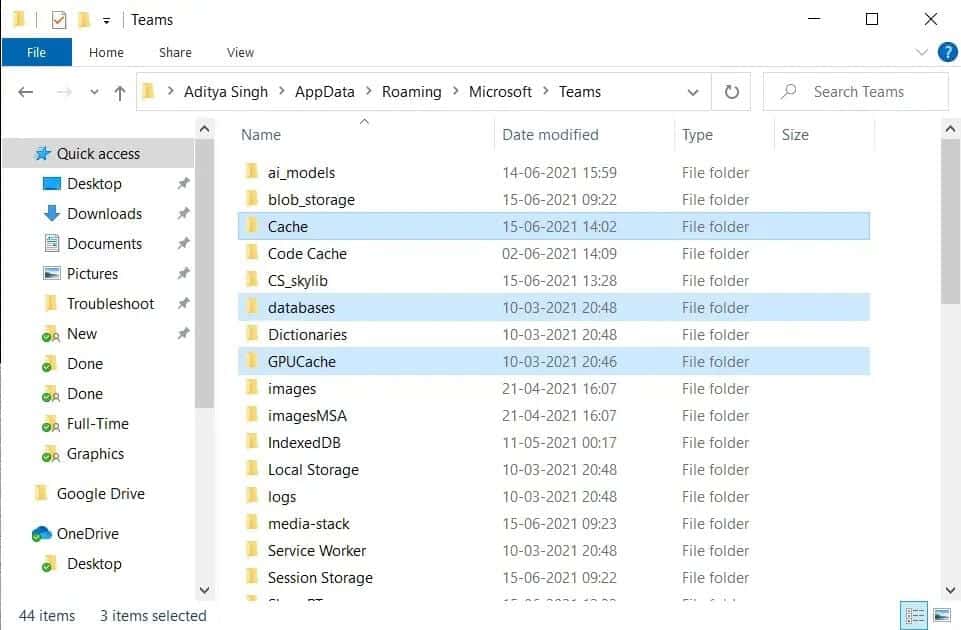
Task: Select the Service Worker folder name
Action: click(317, 550)
